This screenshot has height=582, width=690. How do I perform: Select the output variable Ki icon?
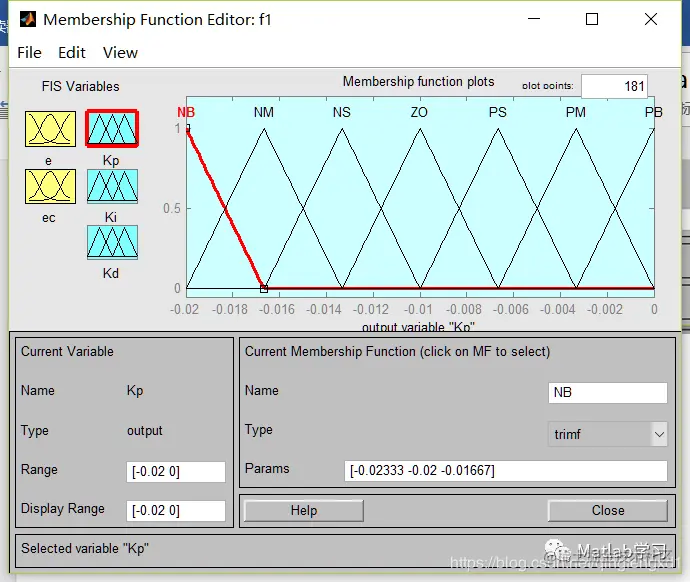(112, 186)
